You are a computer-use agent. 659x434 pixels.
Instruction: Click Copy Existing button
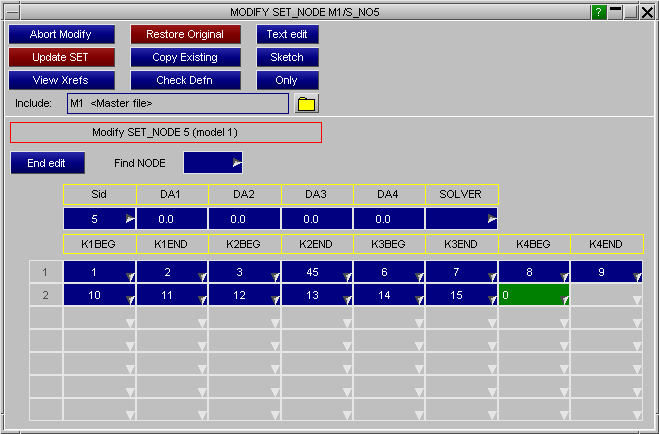pos(185,57)
